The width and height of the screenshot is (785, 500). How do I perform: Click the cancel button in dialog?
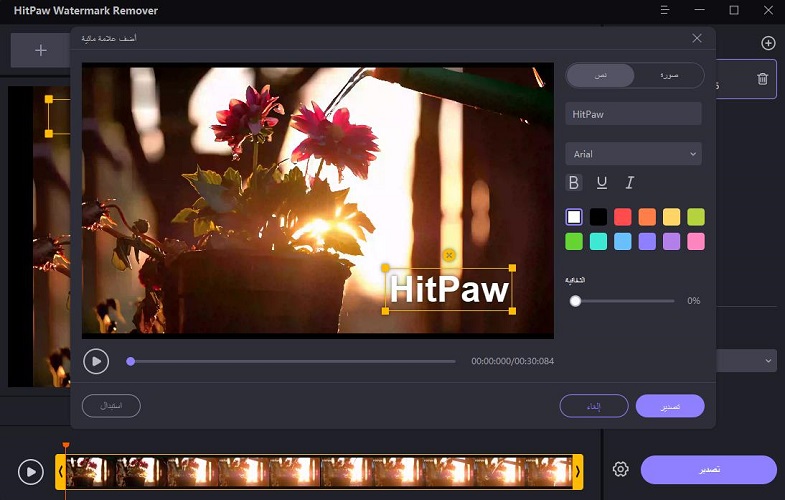(x=594, y=406)
